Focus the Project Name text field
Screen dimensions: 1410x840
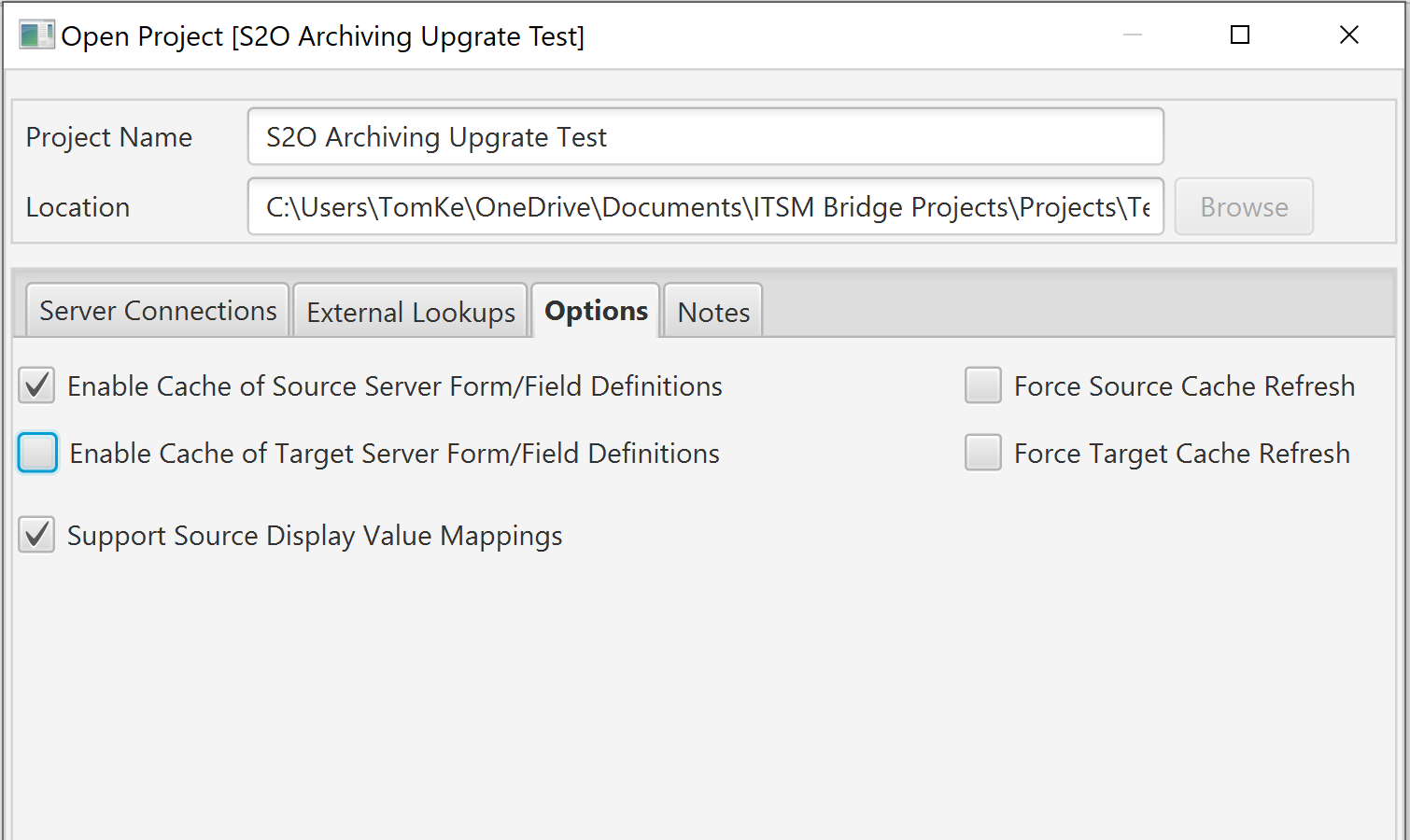coord(706,136)
